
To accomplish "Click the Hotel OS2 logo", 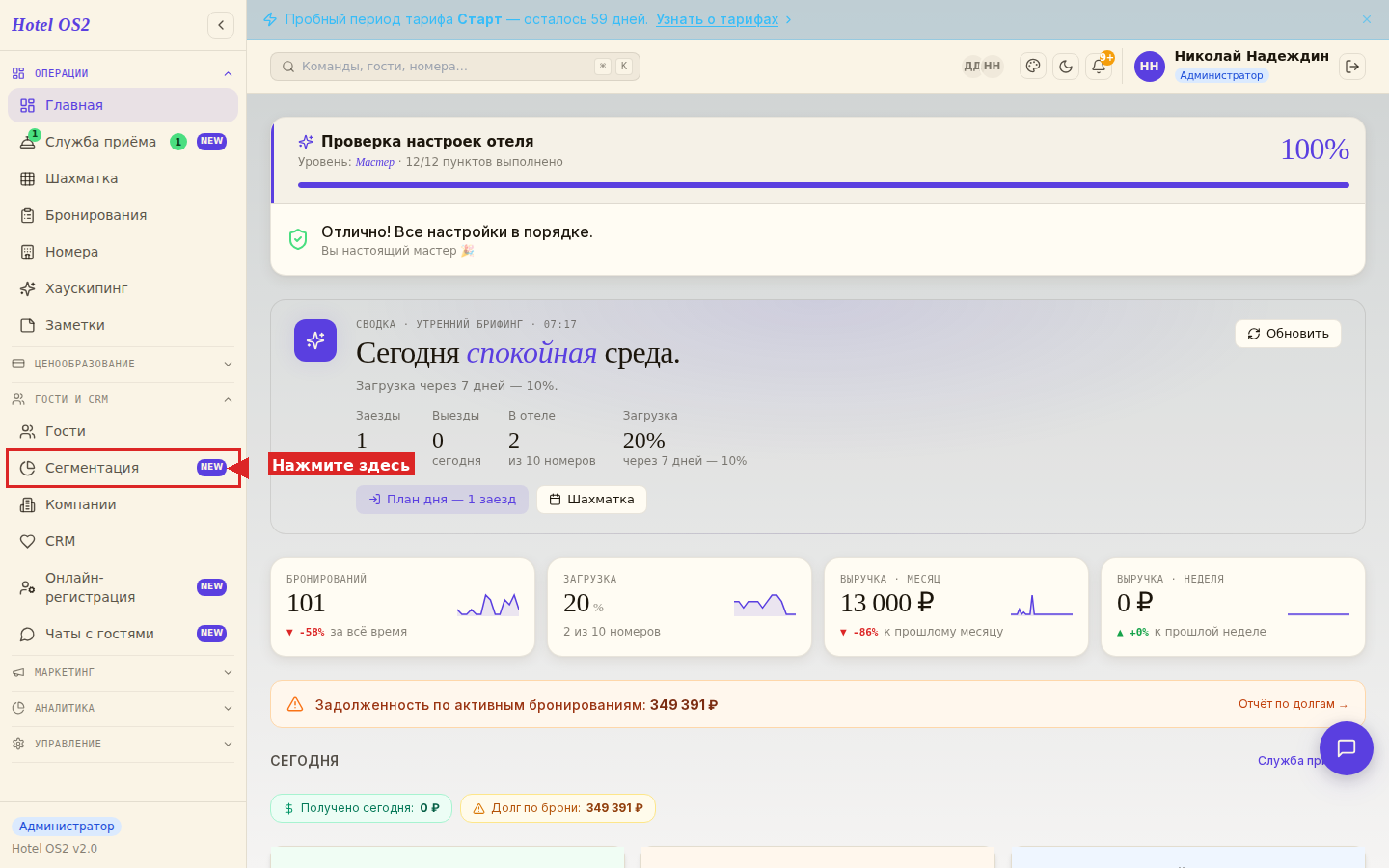I will [51, 25].
